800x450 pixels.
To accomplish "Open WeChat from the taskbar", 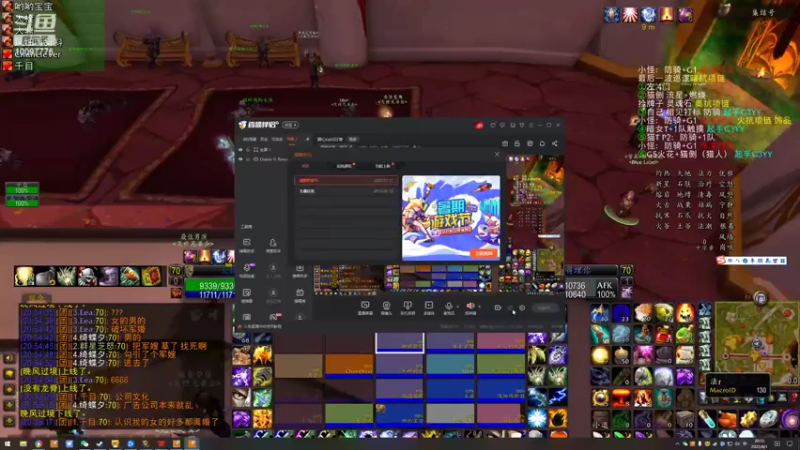I will tap(84, 444).
